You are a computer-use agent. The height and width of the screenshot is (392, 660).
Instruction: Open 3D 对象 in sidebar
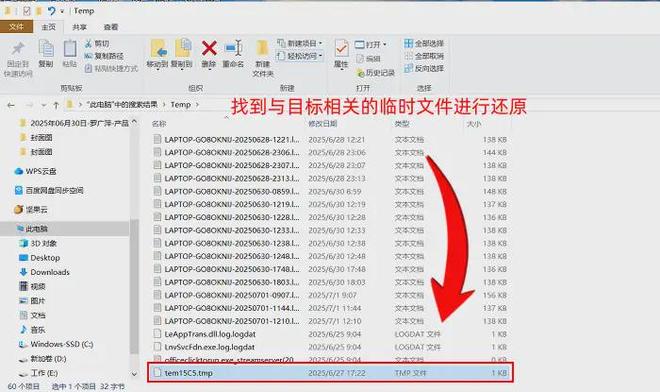click(x=38, y=243)
